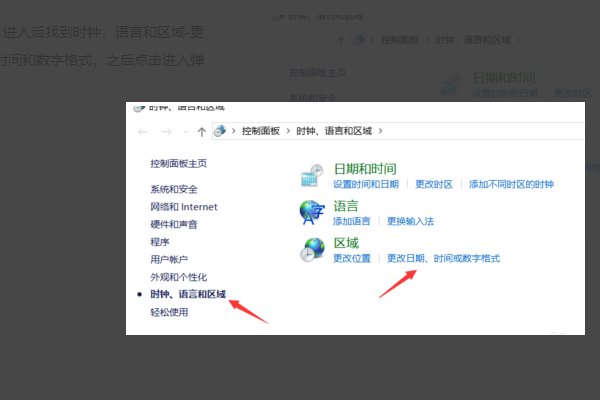Image resolution: width=600 pixels, height=400 pixels.
Task: Click 更换输入法 link
Action: (410, 221)
